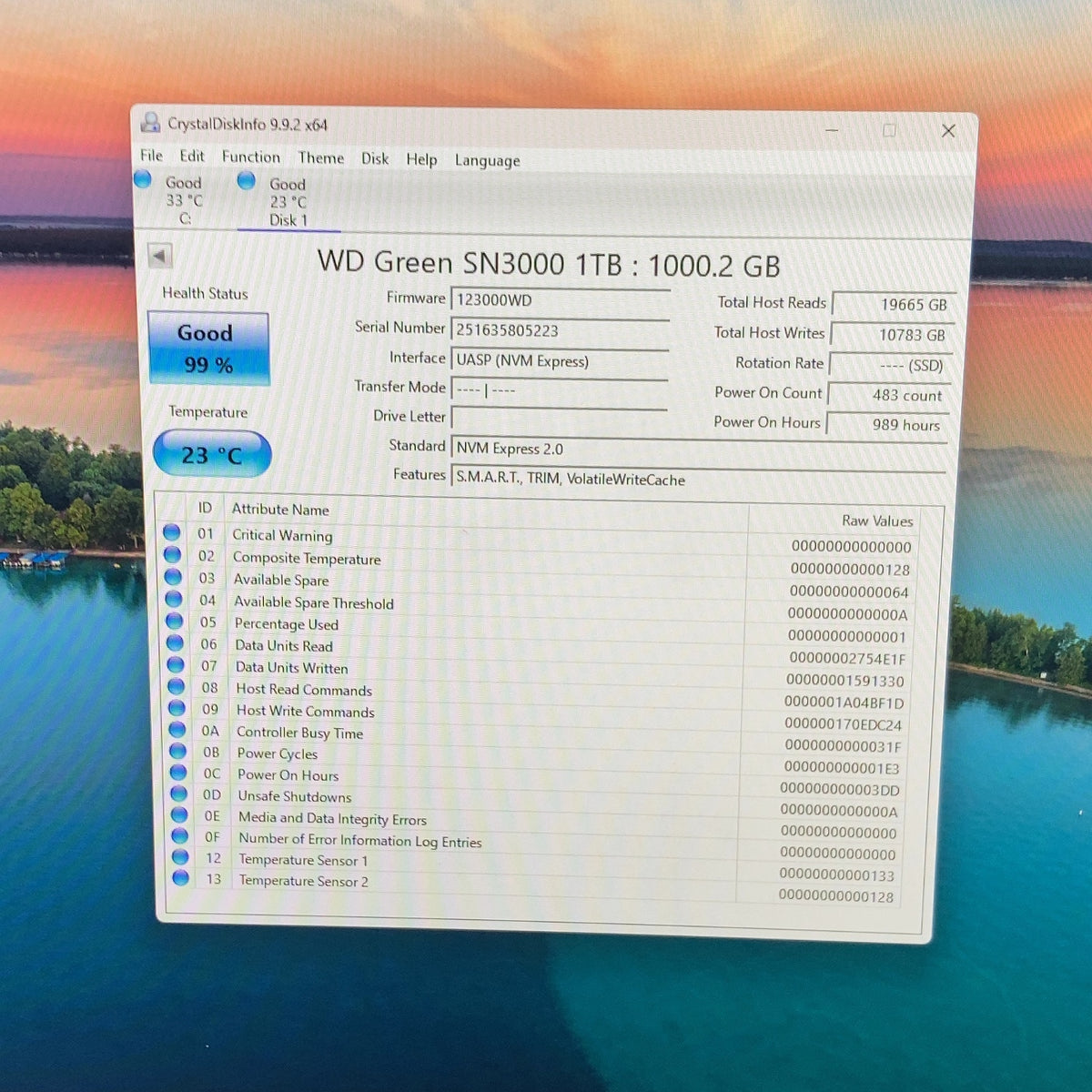The height and width of the screenshot is (1092, 1092).
Task: Click the status icon for Temperature Sensor 2
Action: [x=181, y=878]
